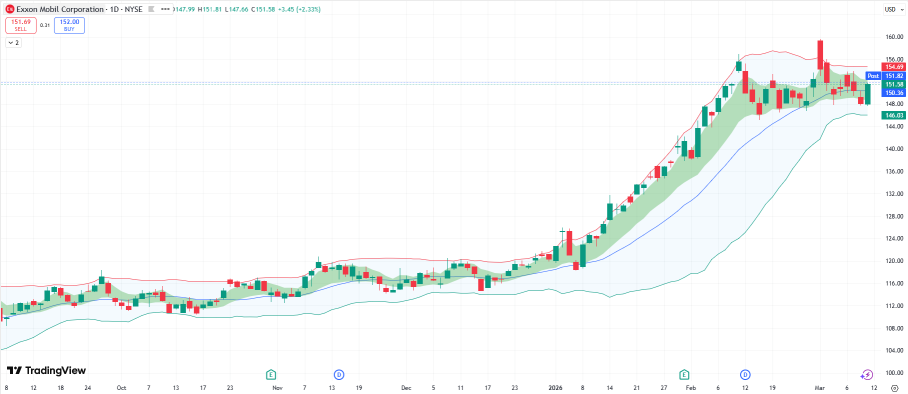
Task: Select the Exxon Mobil Corporation symbol title
Action: click(x=60, y=10)
